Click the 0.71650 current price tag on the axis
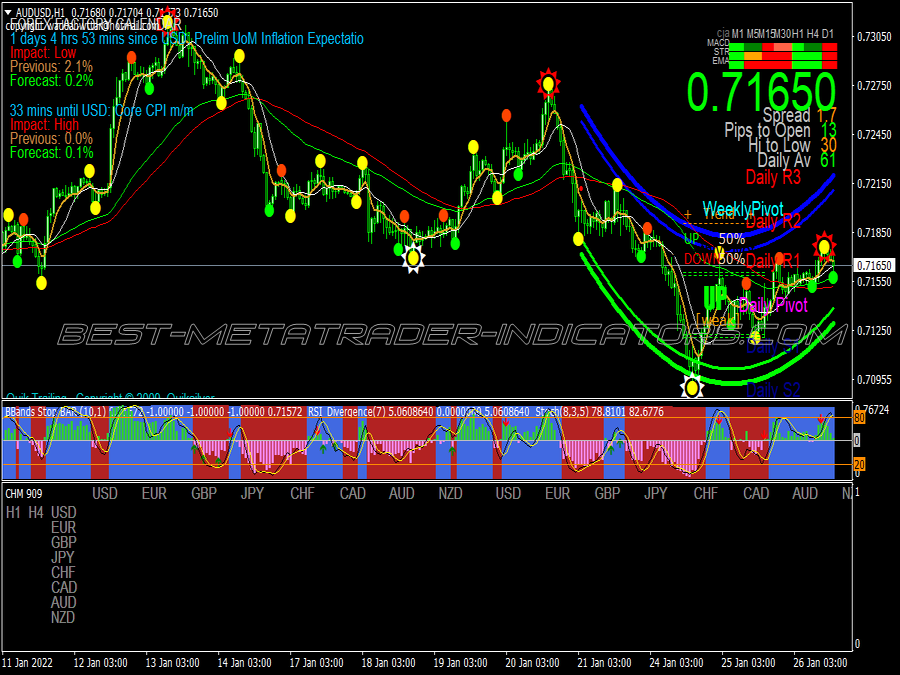Viewport: 900px width, 675px height. tap(875, 265)
